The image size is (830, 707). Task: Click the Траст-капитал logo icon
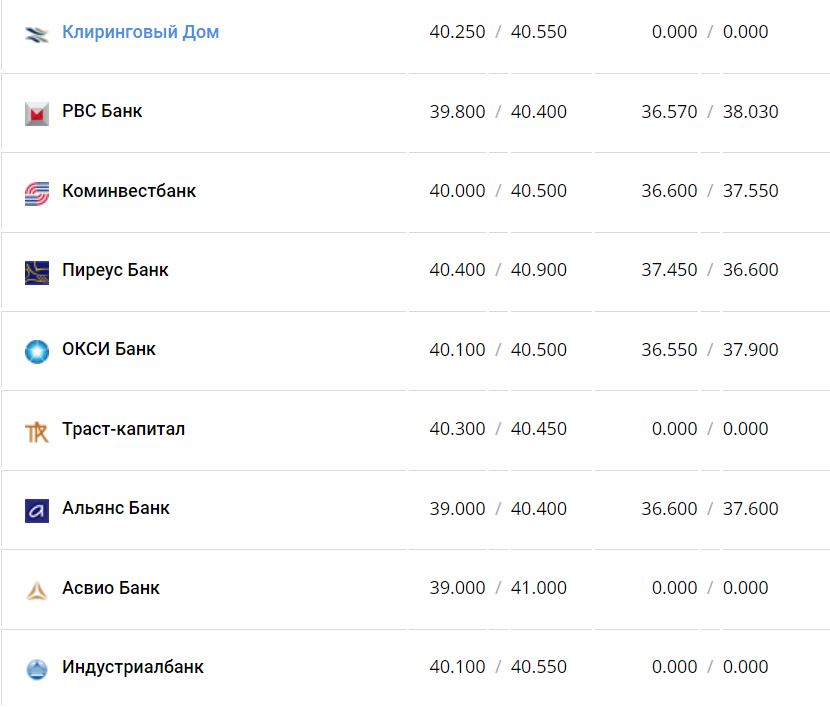(x=37, y=431)
